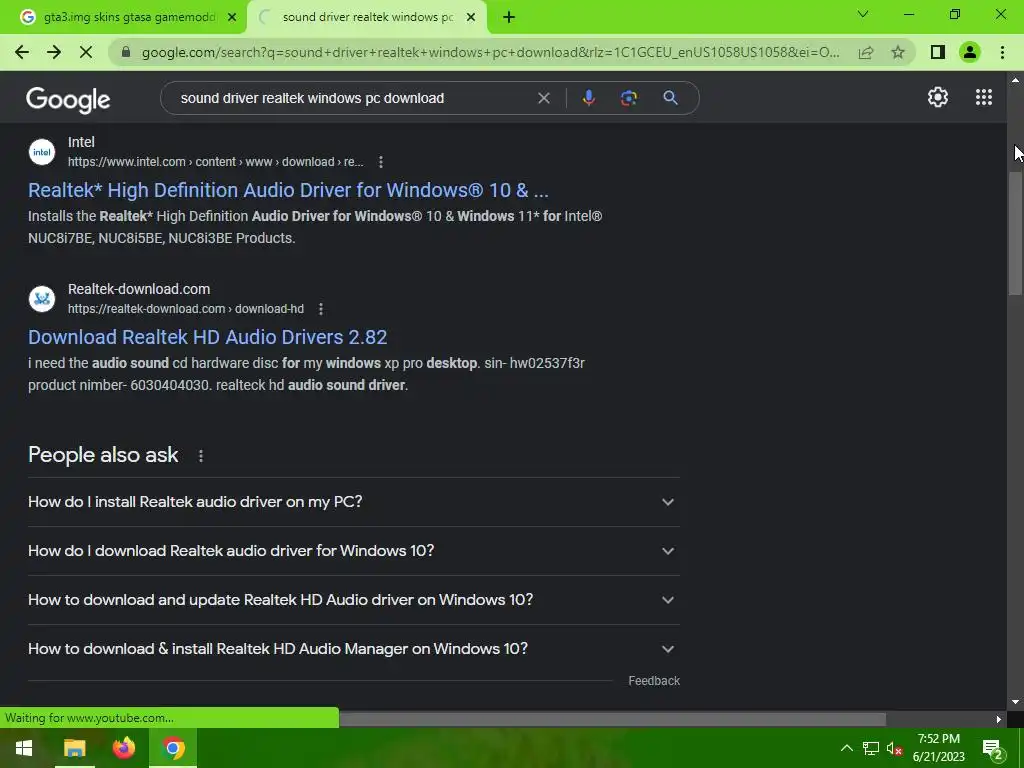Close the sound driver realtek tab

(471, 18)
